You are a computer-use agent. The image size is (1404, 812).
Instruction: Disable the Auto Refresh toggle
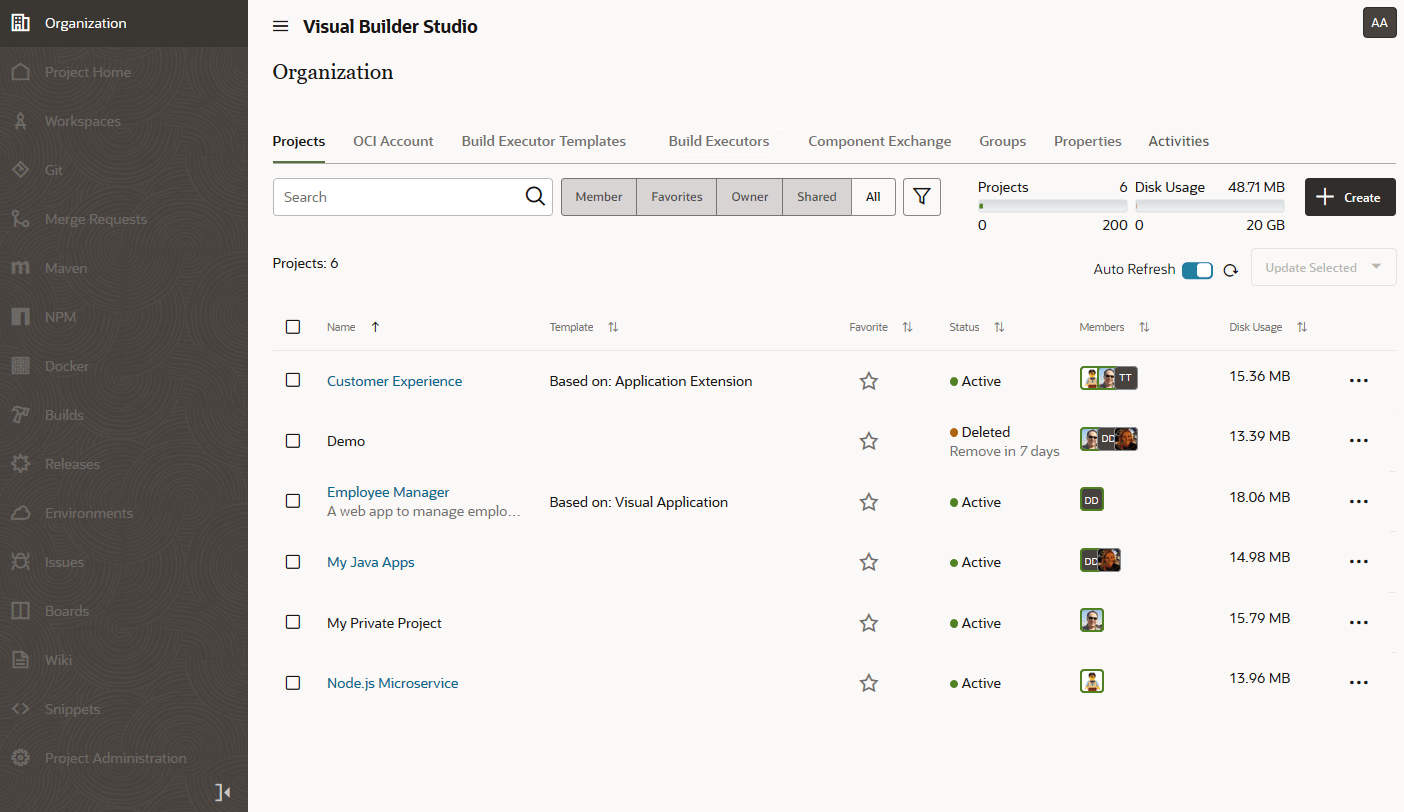1197,270
